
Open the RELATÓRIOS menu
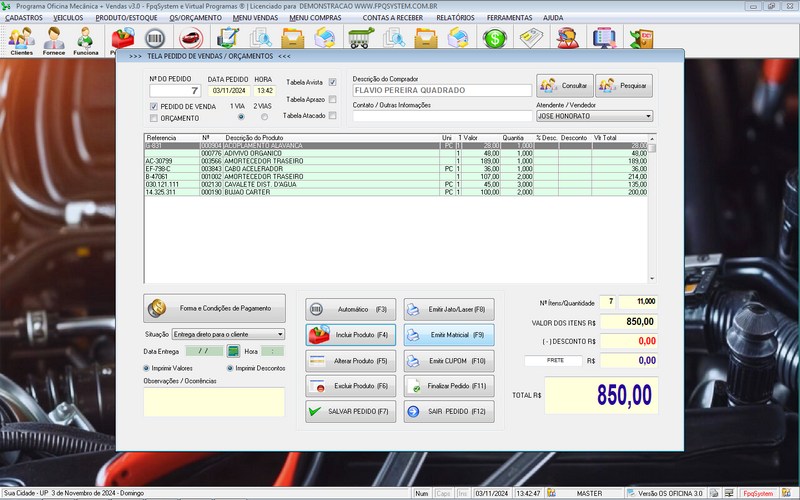coord(455,18)
